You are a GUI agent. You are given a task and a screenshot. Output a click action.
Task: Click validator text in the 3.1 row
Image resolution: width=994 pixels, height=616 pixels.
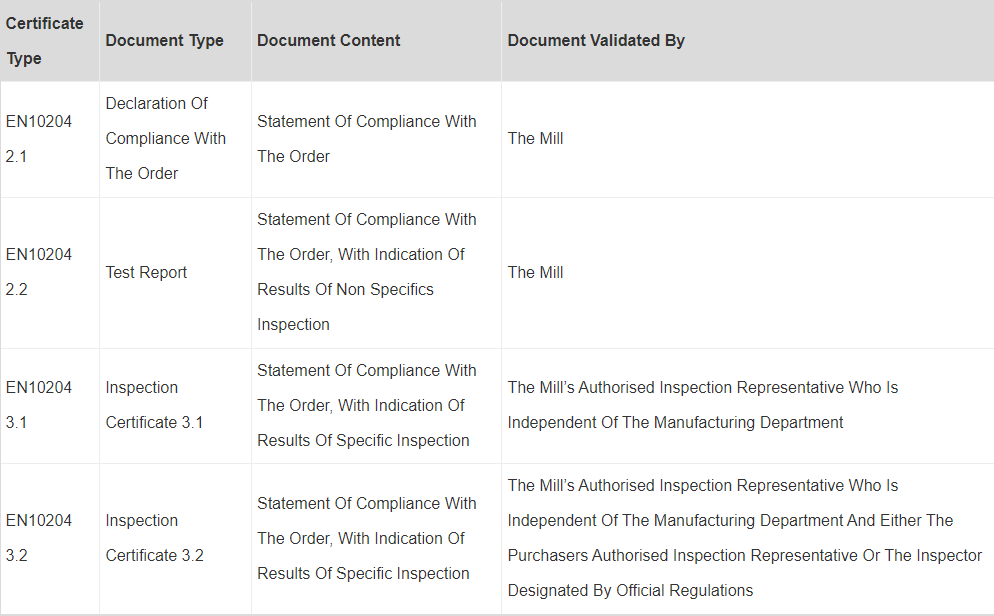(702, 405)
